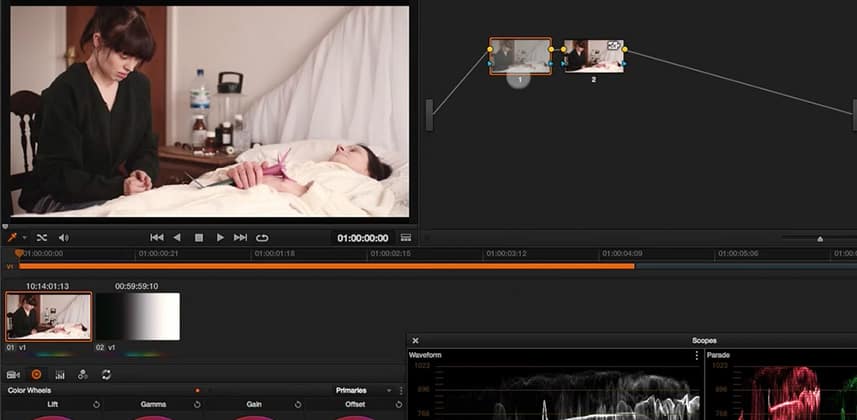Image resolution: width=857 pixels, height=420 pixels.
Task: Open the viewer options icon beside timecode
Action: click(x=406, y=237)
